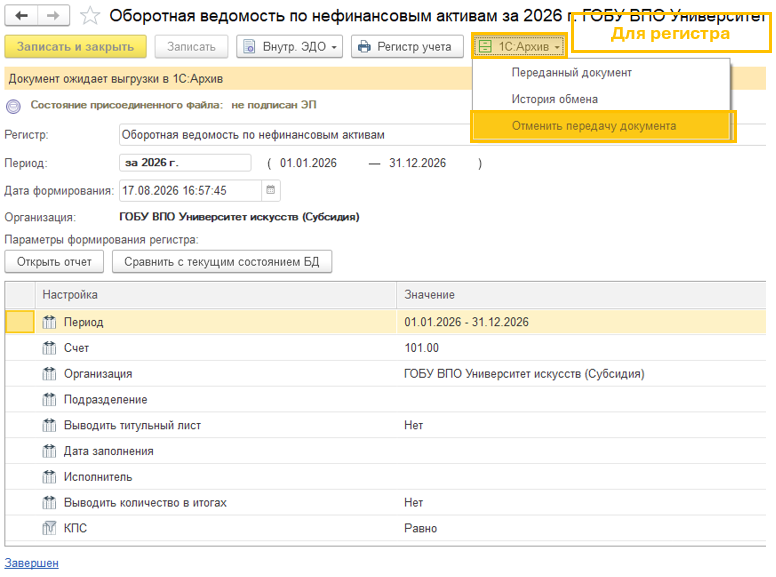Collapse the 1С:Архив dropdown menu

click(x=519, y=47)
